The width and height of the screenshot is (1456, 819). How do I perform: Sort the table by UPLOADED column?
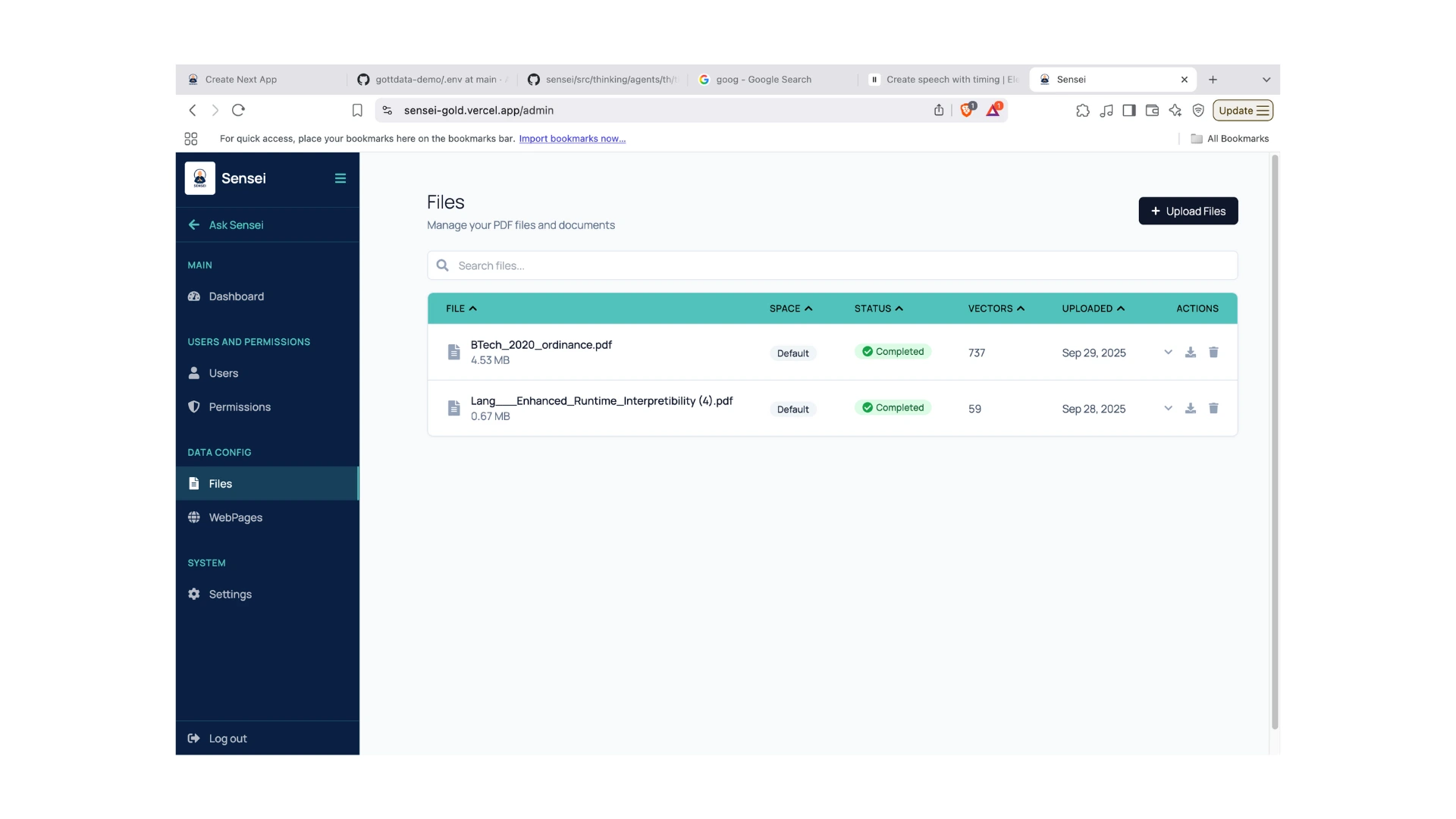click(x=1094, y=309)
